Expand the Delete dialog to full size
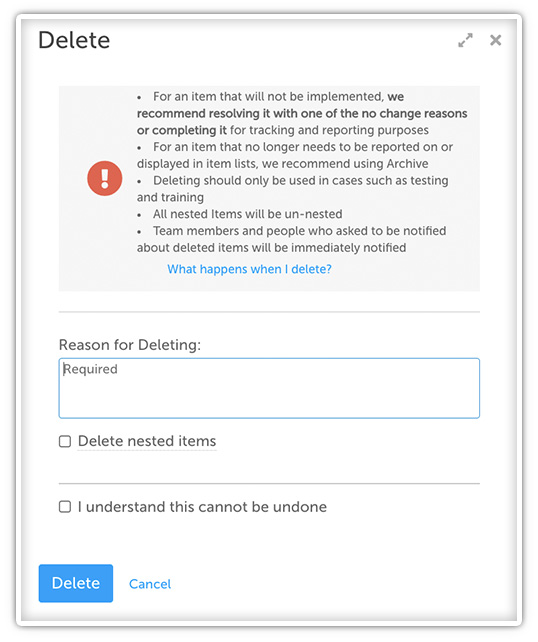This screenshot has height=642, width=538. pyautogui.click(x=465, y=40)
